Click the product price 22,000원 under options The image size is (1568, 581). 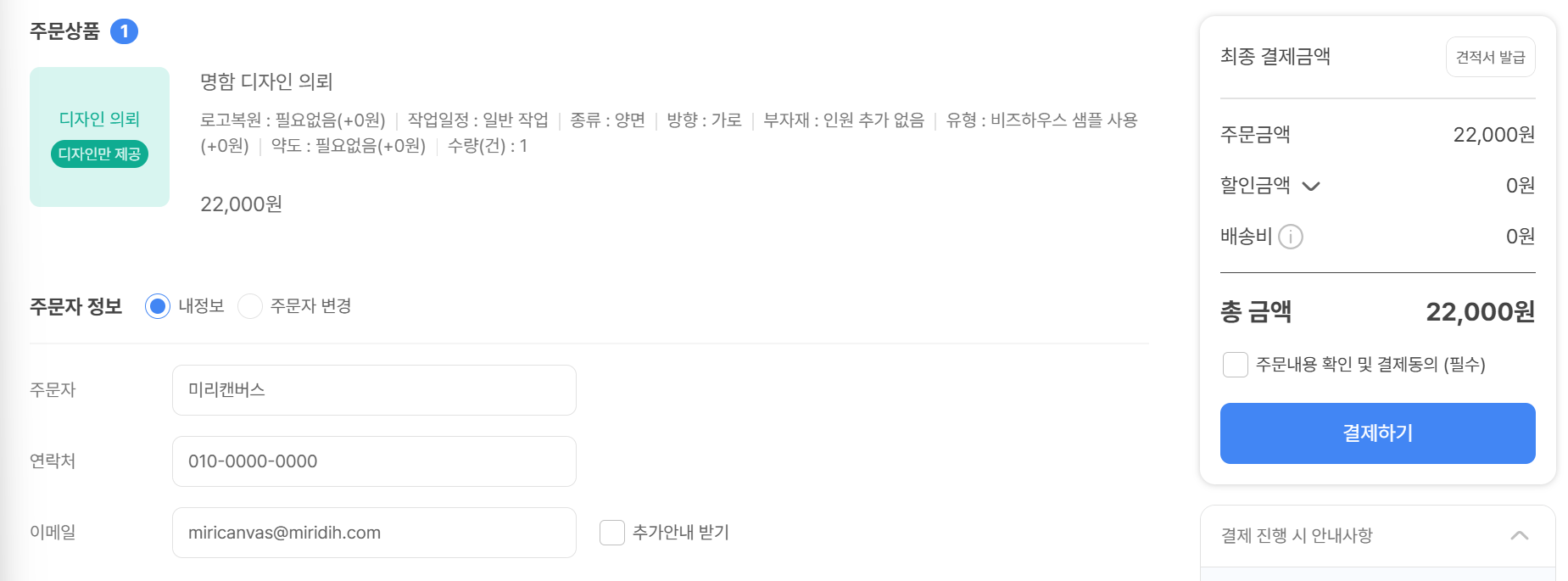241,204
